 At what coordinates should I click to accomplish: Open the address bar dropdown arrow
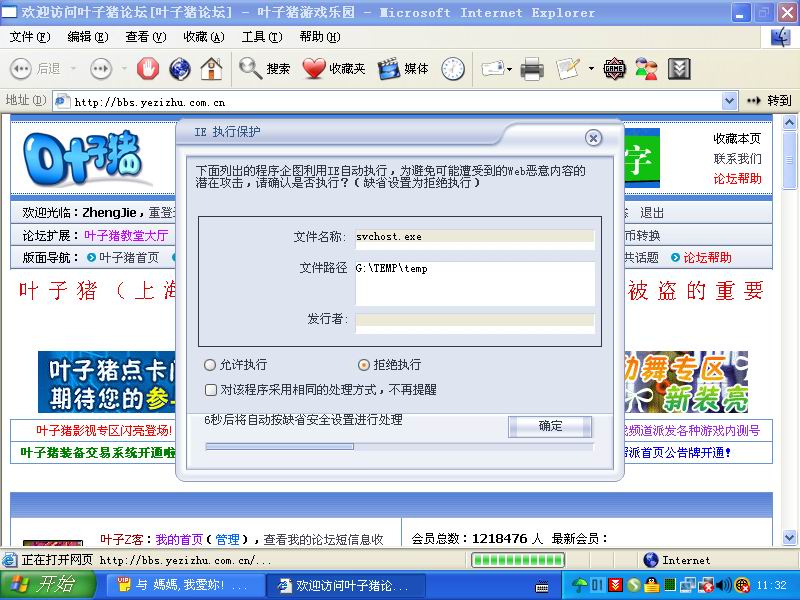(730, 101)
